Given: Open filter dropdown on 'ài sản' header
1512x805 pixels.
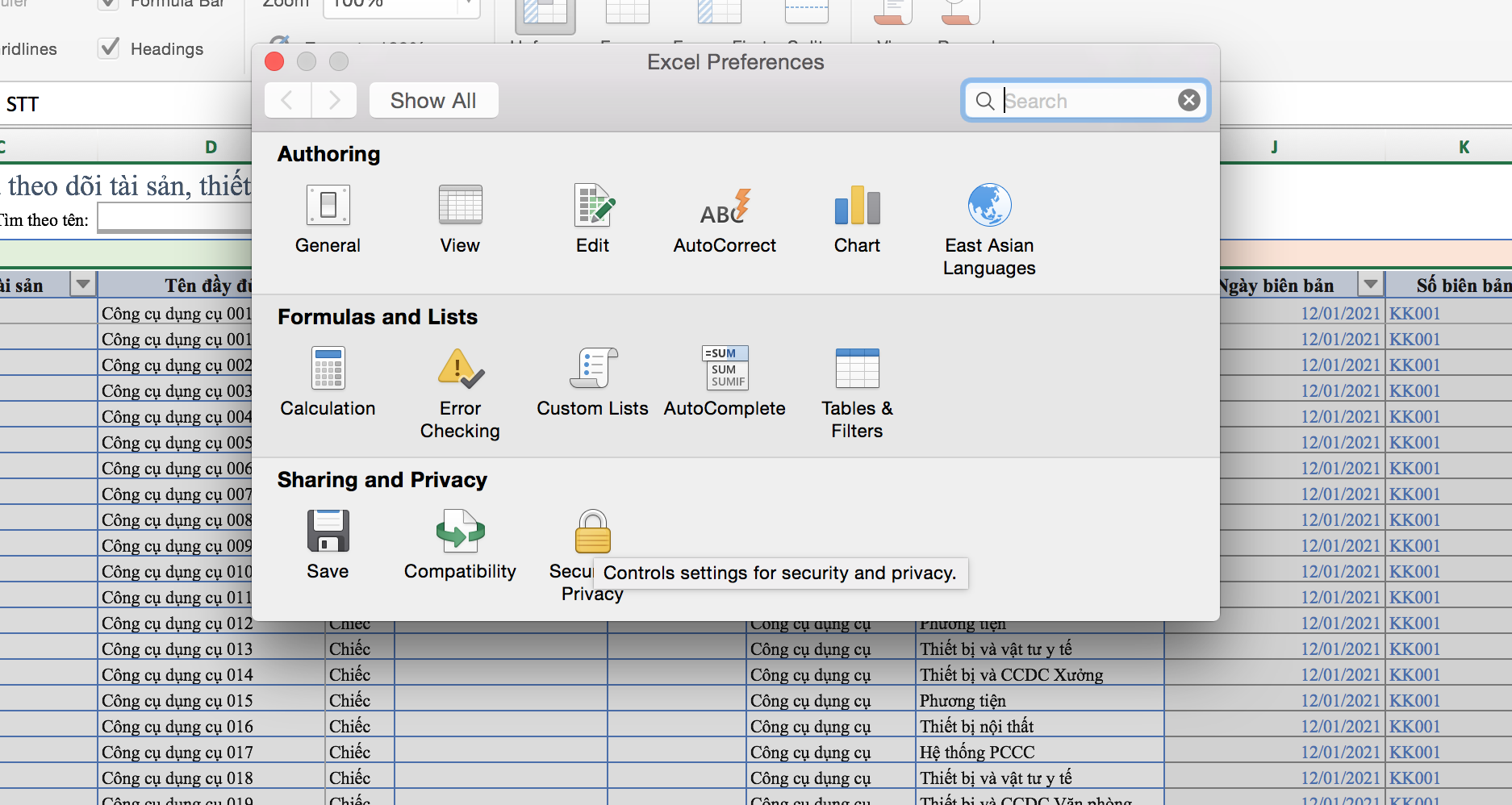Looking at the screenshot, I should pyautogui.click(x=83, y=285).
